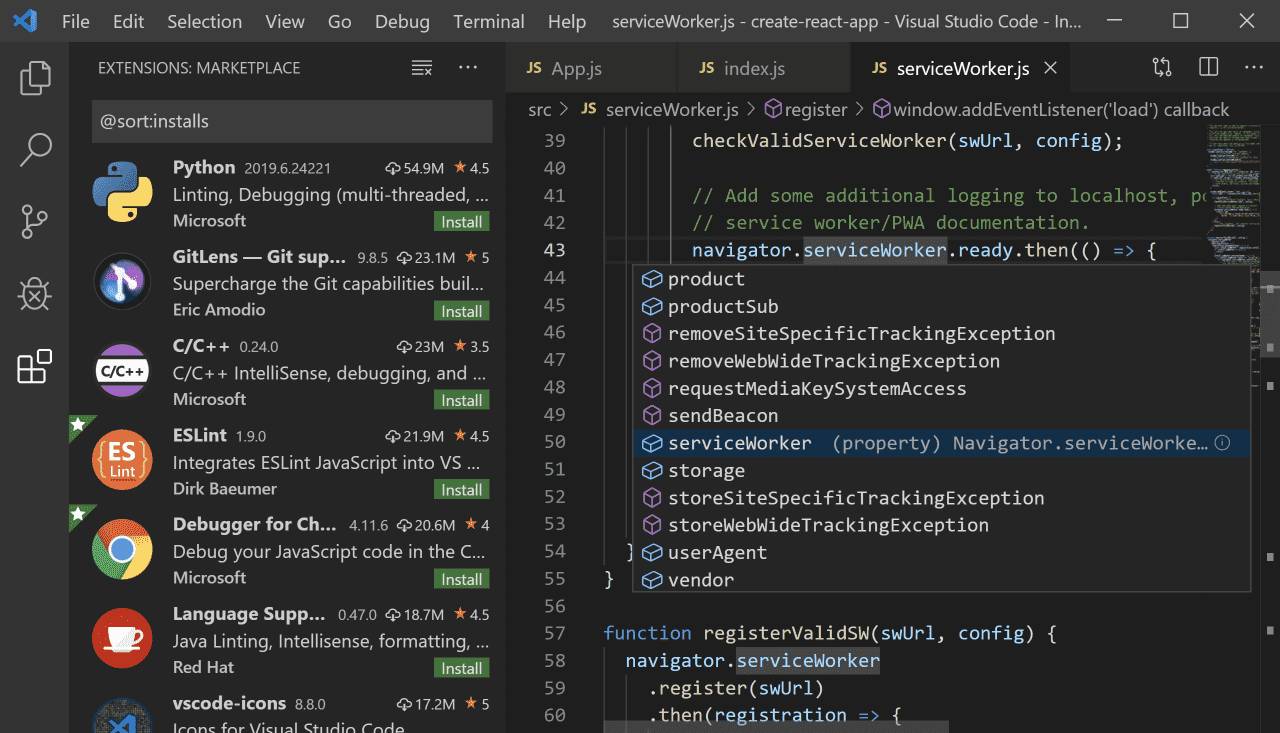Expand the src breadcrumb segment
The height and width of the screenshot is (733, 1280).
(x=540, y=109)
